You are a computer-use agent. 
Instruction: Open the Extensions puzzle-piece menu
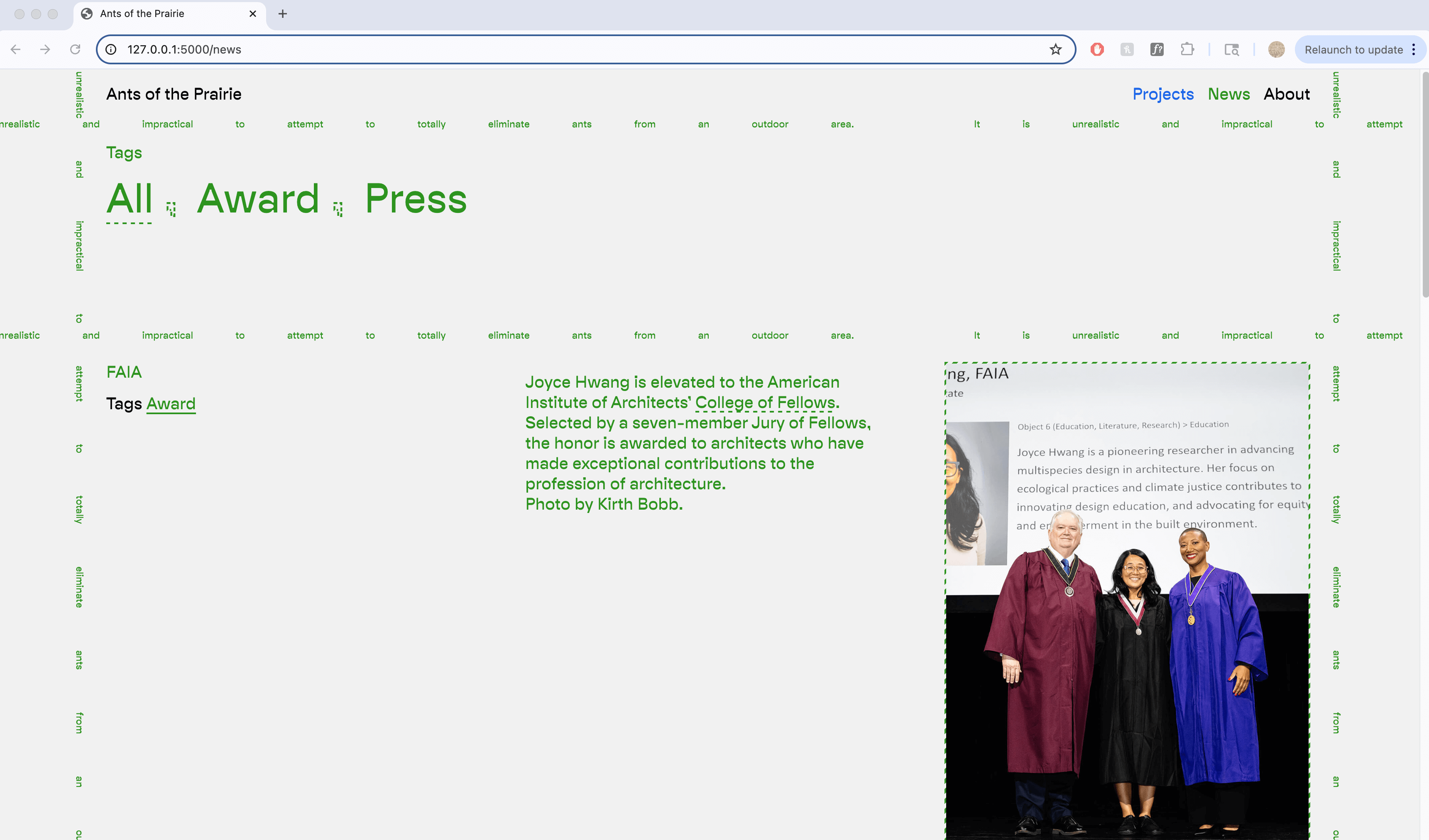click(x=1187, y=49)
